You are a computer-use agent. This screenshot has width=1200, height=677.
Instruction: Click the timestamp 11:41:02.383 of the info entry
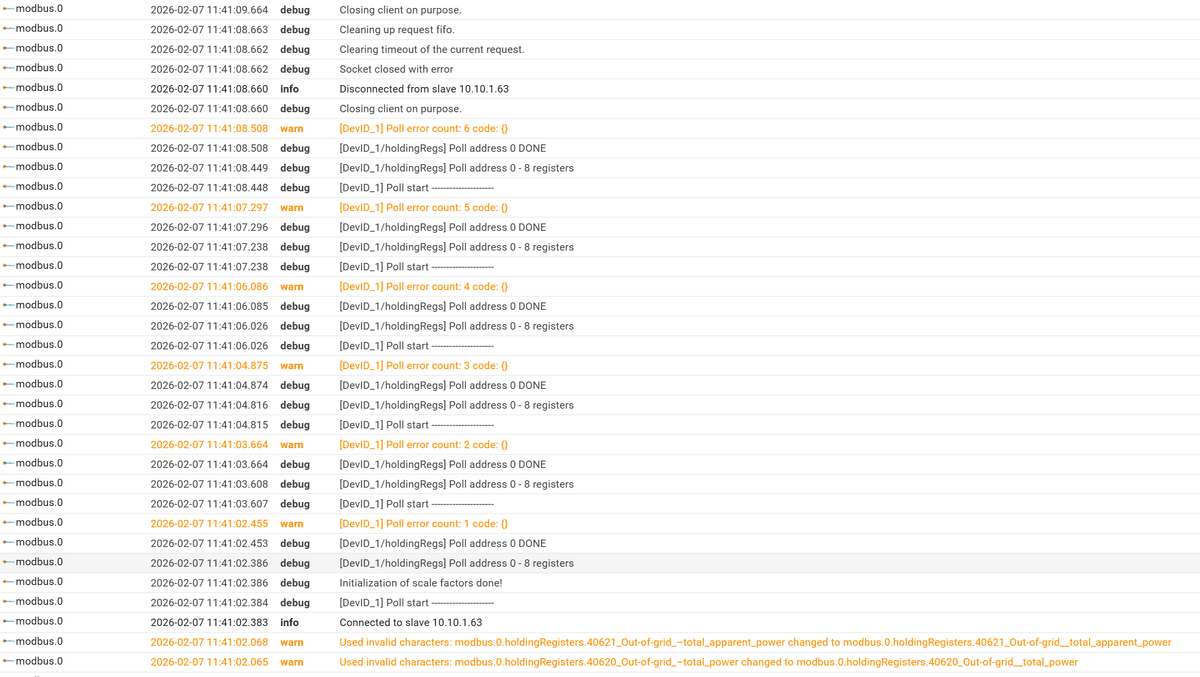coord(209,622)
